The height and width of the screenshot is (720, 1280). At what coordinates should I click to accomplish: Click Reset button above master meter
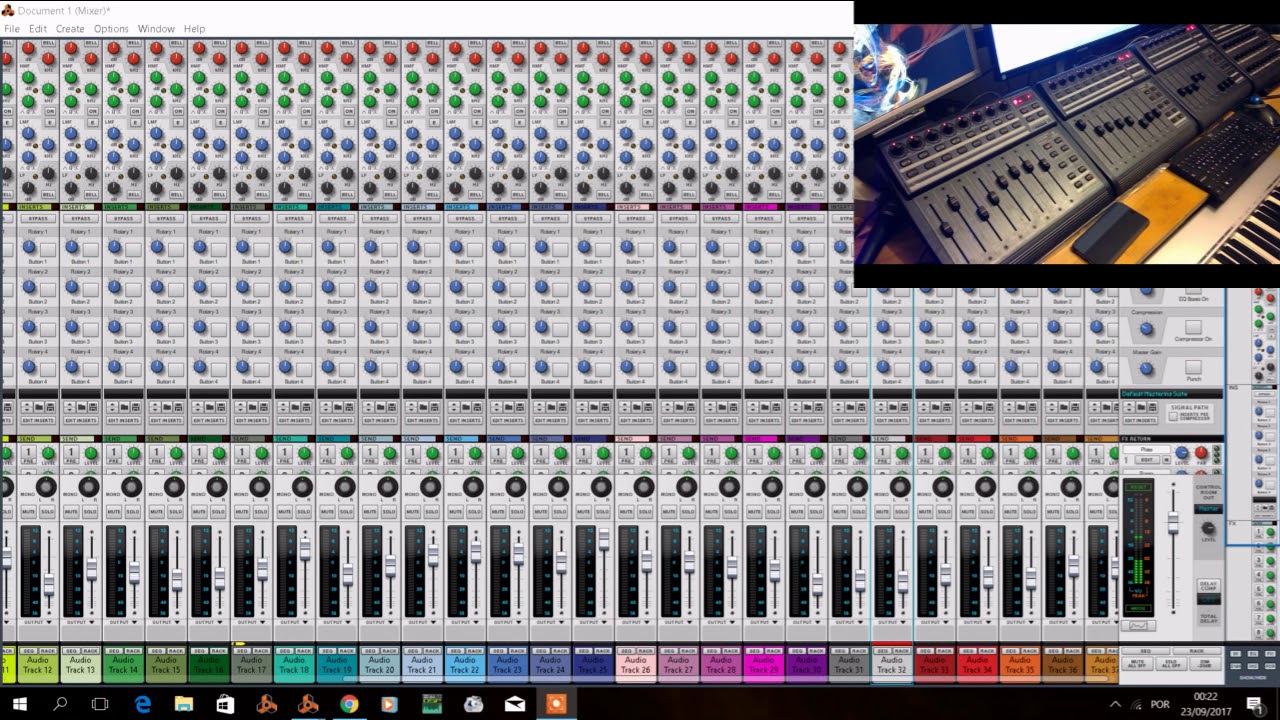(1138, 487)
